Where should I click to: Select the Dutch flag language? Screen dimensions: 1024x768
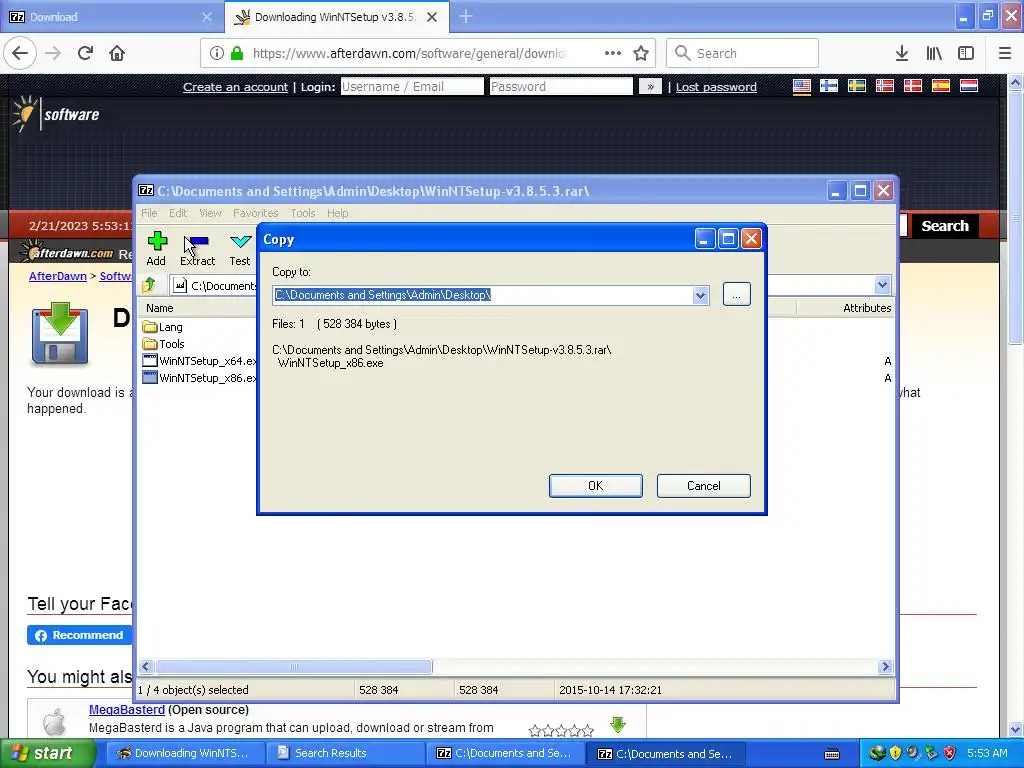(x=968, y=86)
